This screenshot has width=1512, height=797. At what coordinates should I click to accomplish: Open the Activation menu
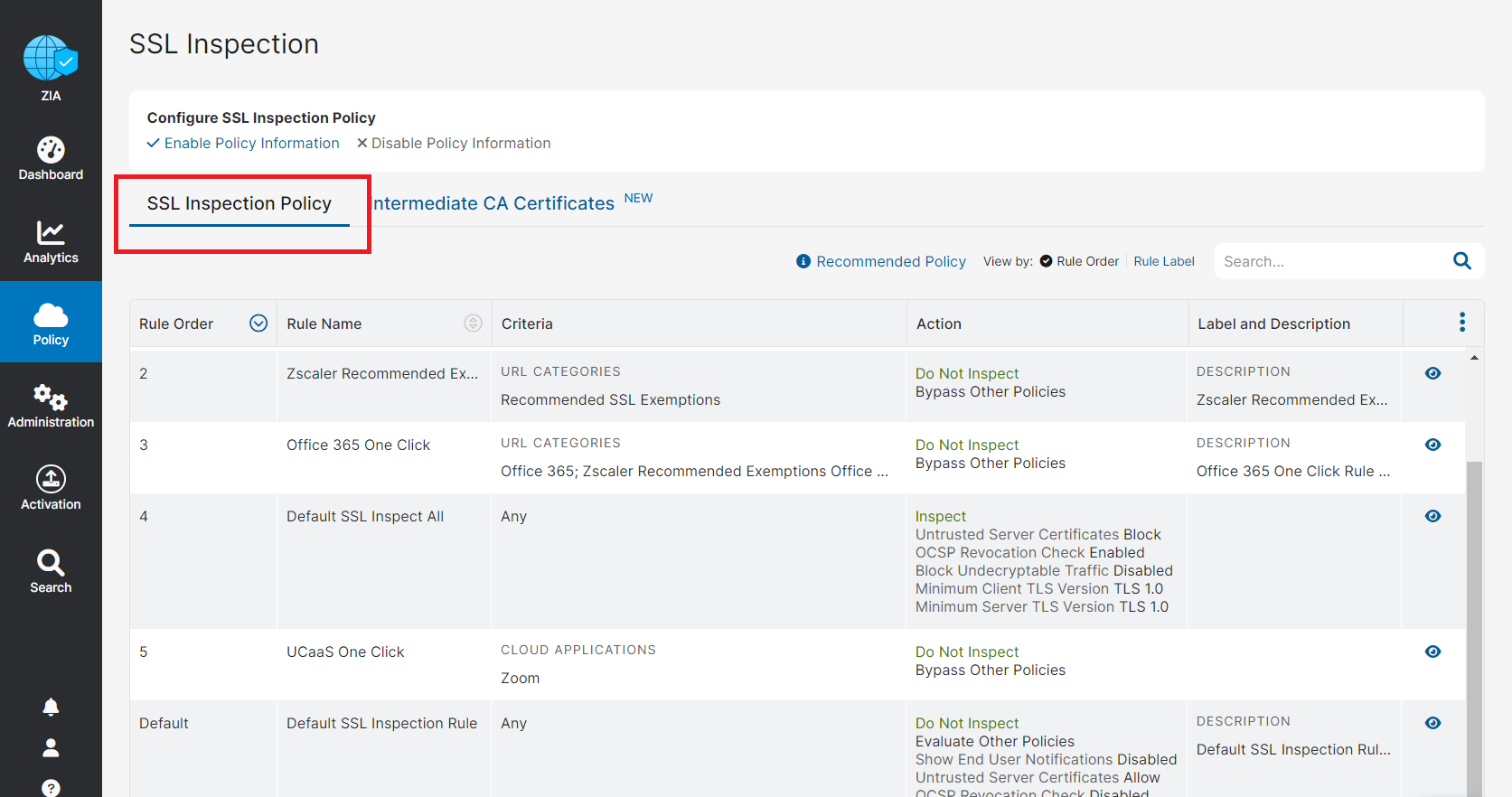[x=51, y=488]
